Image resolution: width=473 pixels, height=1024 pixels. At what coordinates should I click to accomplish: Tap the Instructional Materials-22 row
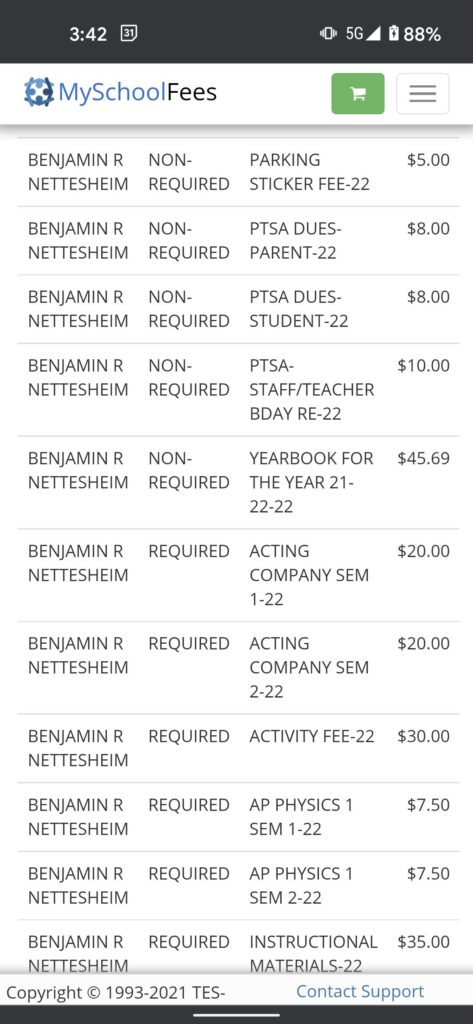pyautogui.click(x=238, y=948)
